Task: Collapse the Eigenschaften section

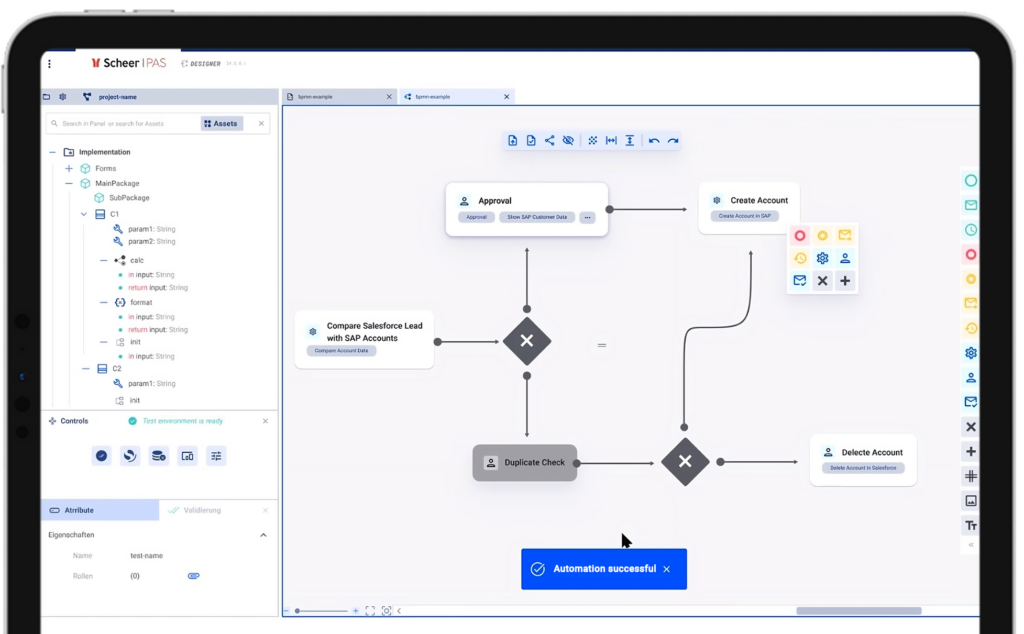Action: pyautogui.click(x=263, y=534)
